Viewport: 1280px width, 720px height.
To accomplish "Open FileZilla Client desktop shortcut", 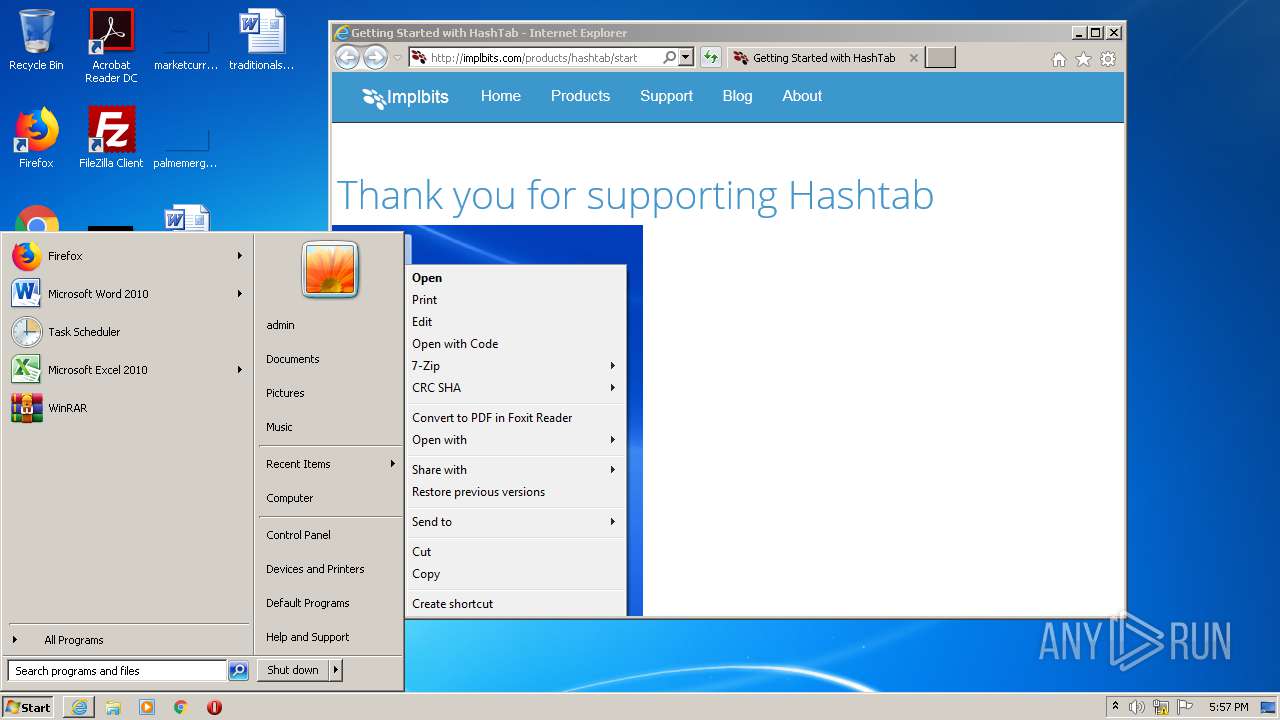I will click(111, 138).
